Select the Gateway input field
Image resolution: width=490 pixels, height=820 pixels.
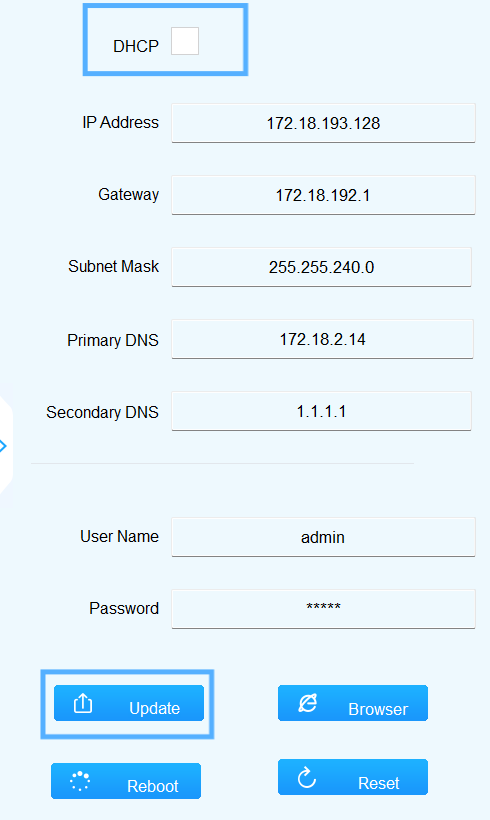323,195
